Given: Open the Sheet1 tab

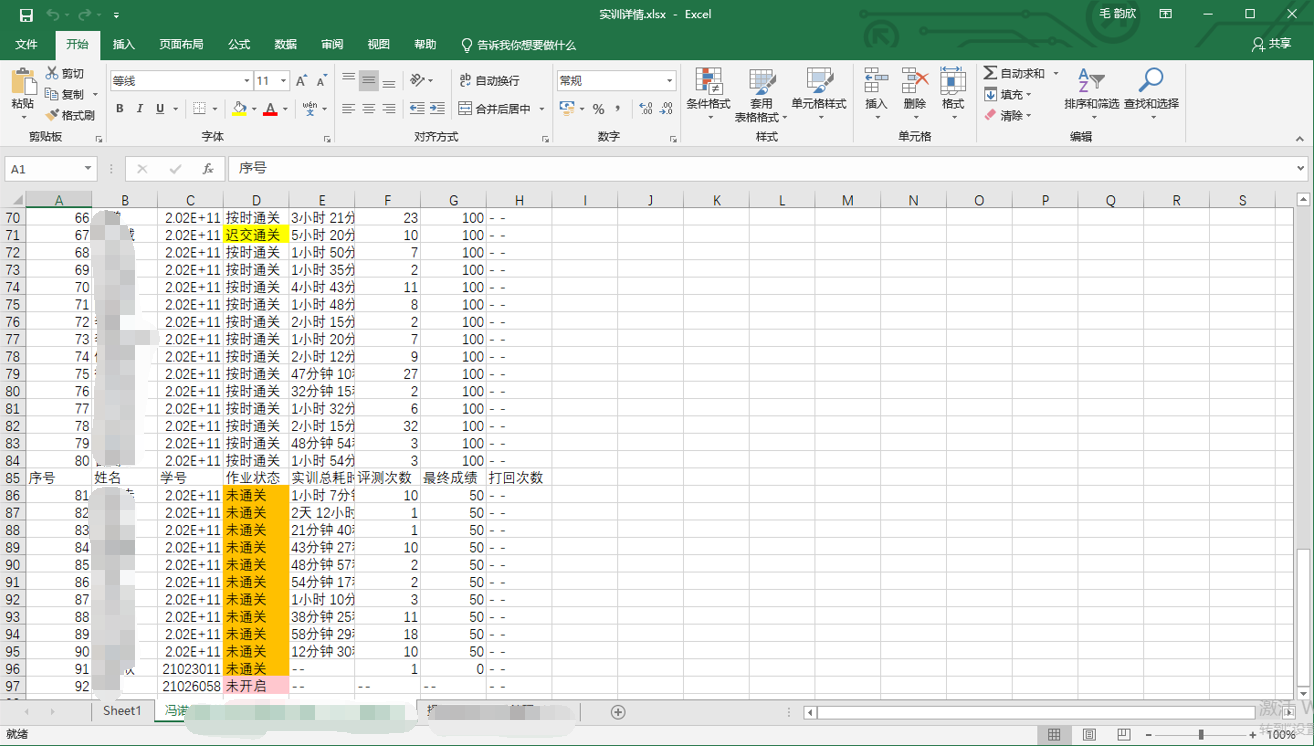Looking at the screenshot, I should (123, 711).
